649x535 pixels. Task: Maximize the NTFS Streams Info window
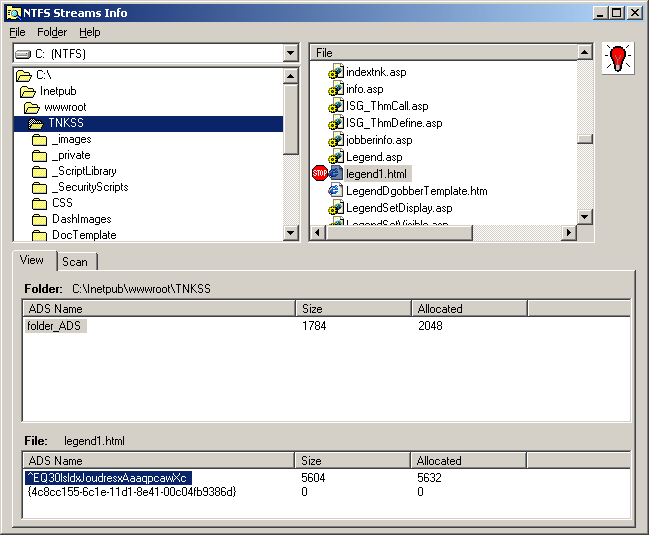[617, 13]
